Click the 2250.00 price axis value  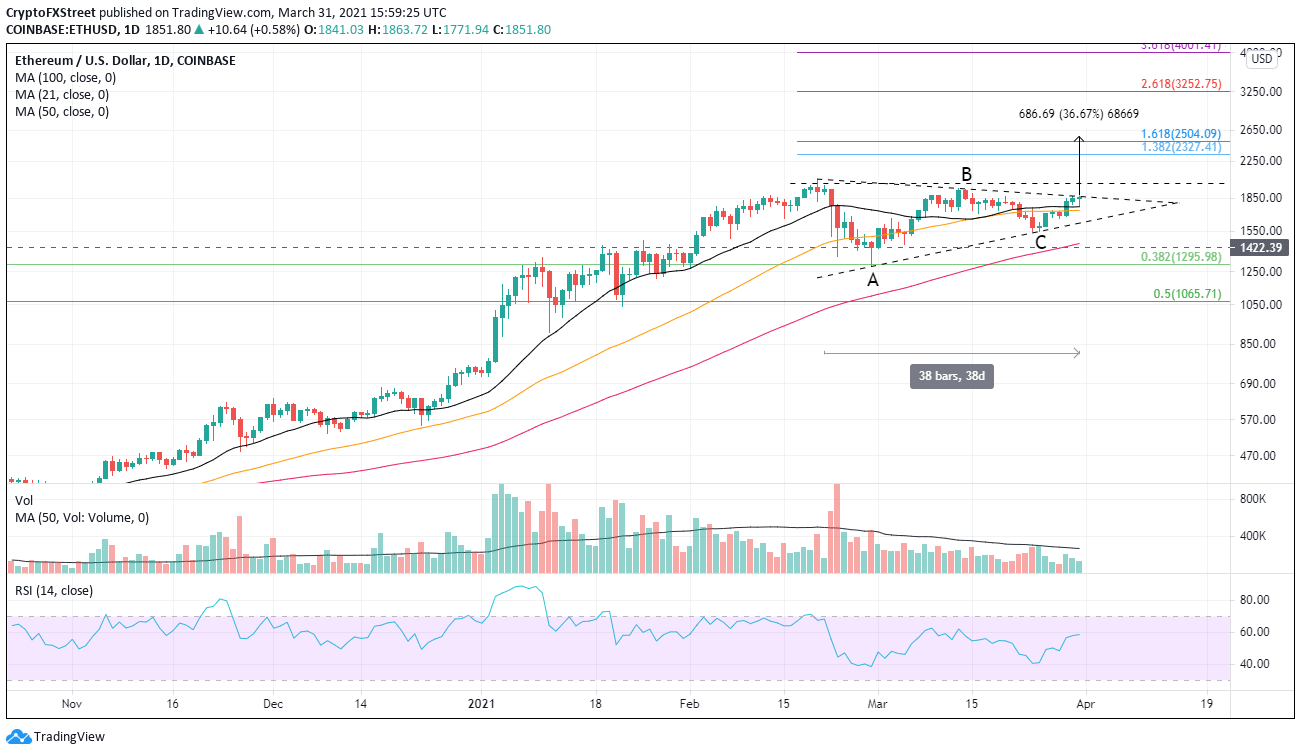[1261, 160]
